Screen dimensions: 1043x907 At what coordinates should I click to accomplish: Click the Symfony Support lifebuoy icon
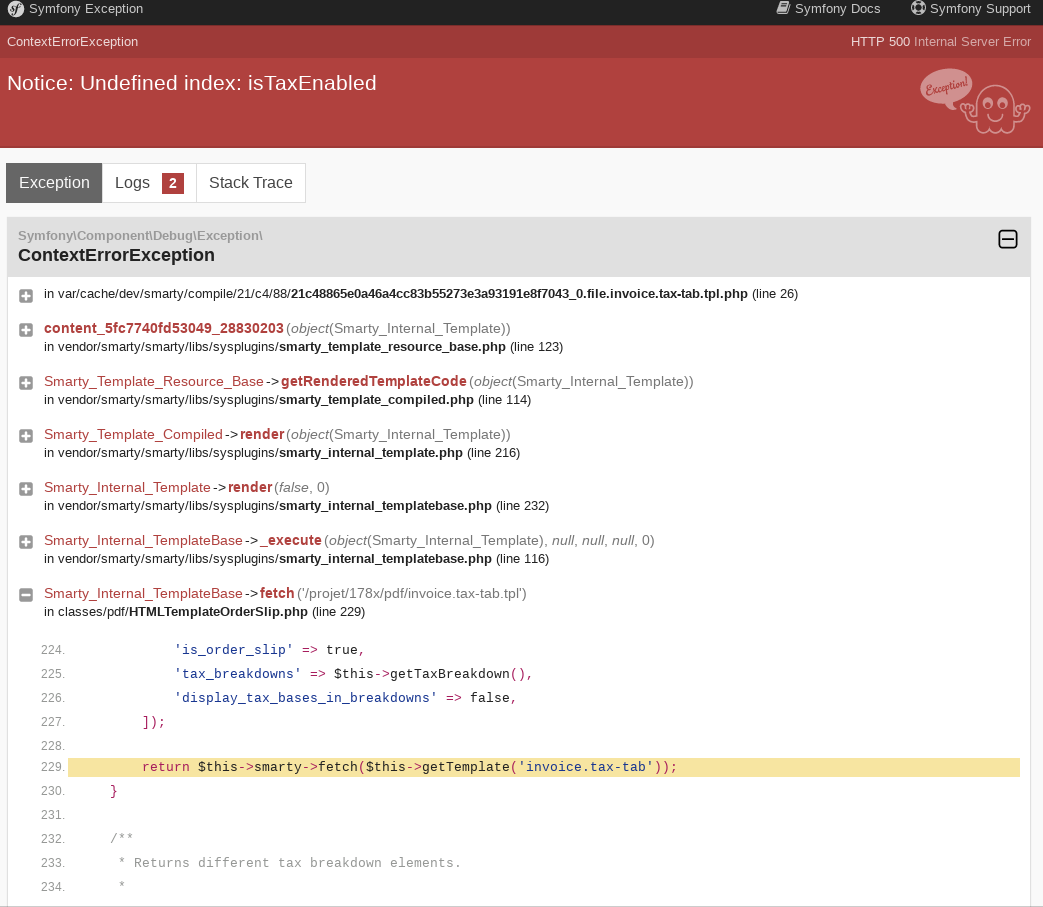(x=918, y=8)
